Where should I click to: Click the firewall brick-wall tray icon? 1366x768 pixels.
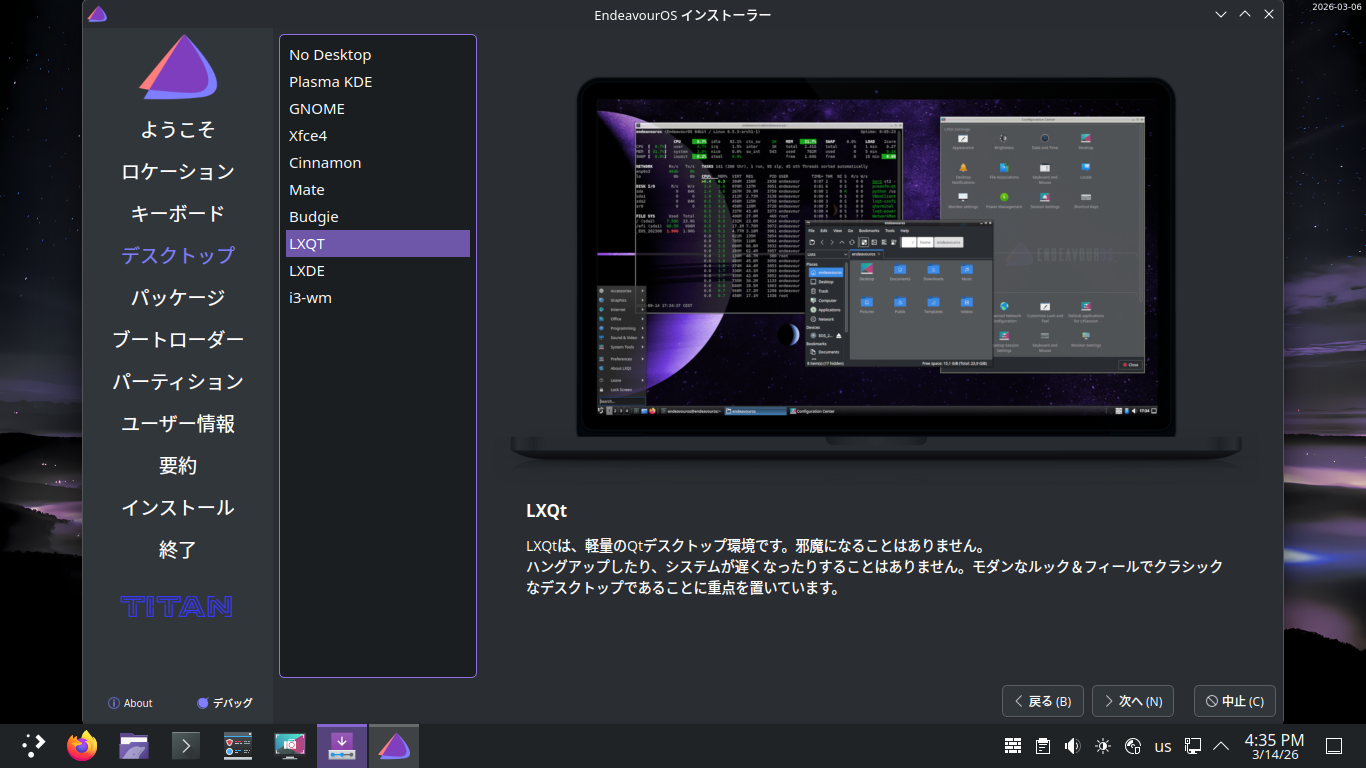point(1013,746)
